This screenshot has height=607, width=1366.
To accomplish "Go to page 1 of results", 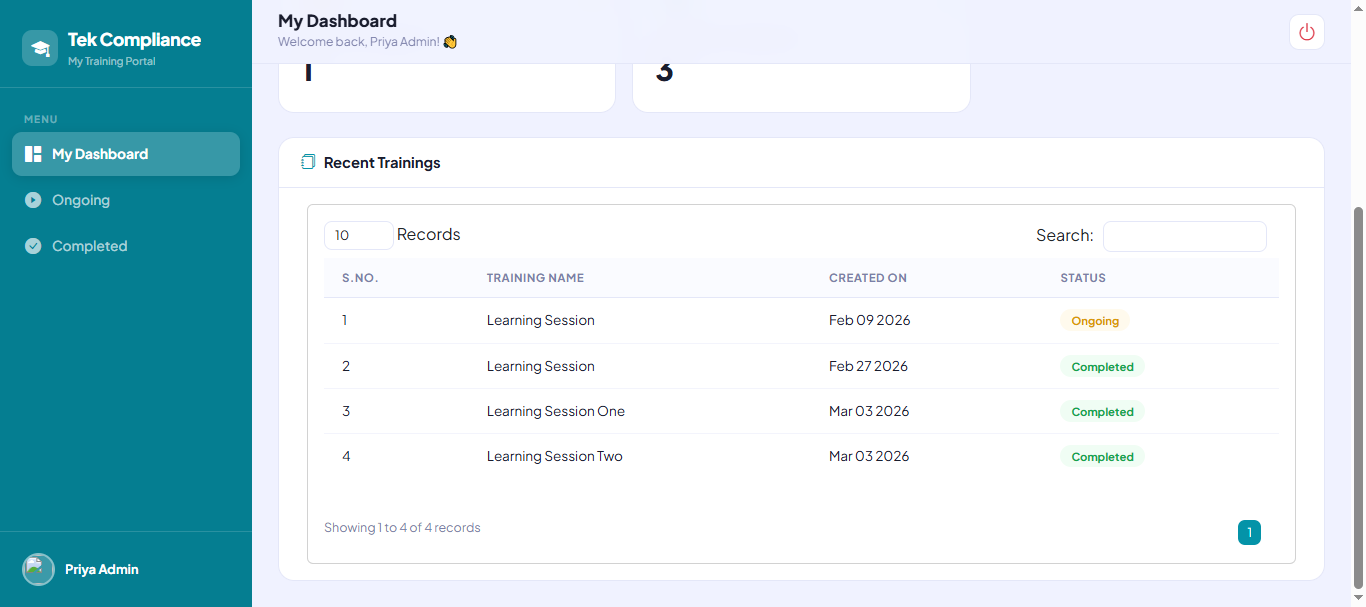I will point(1249,533).
